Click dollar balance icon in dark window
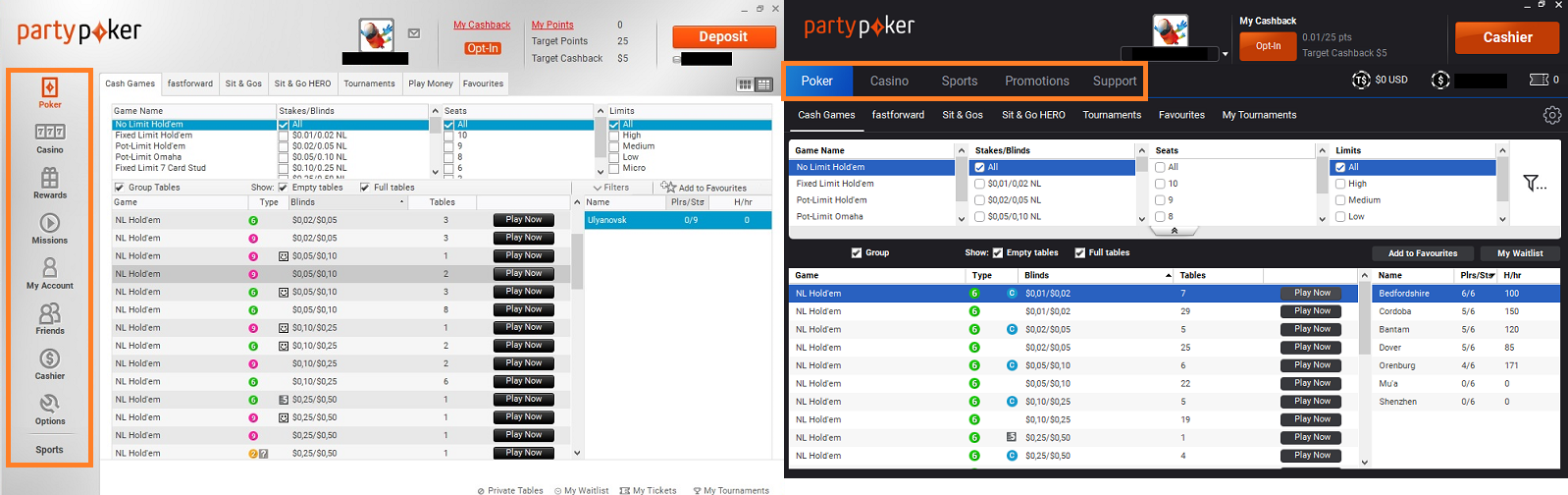Viewport: 1568px width, 495px height. click(1439, 81)
